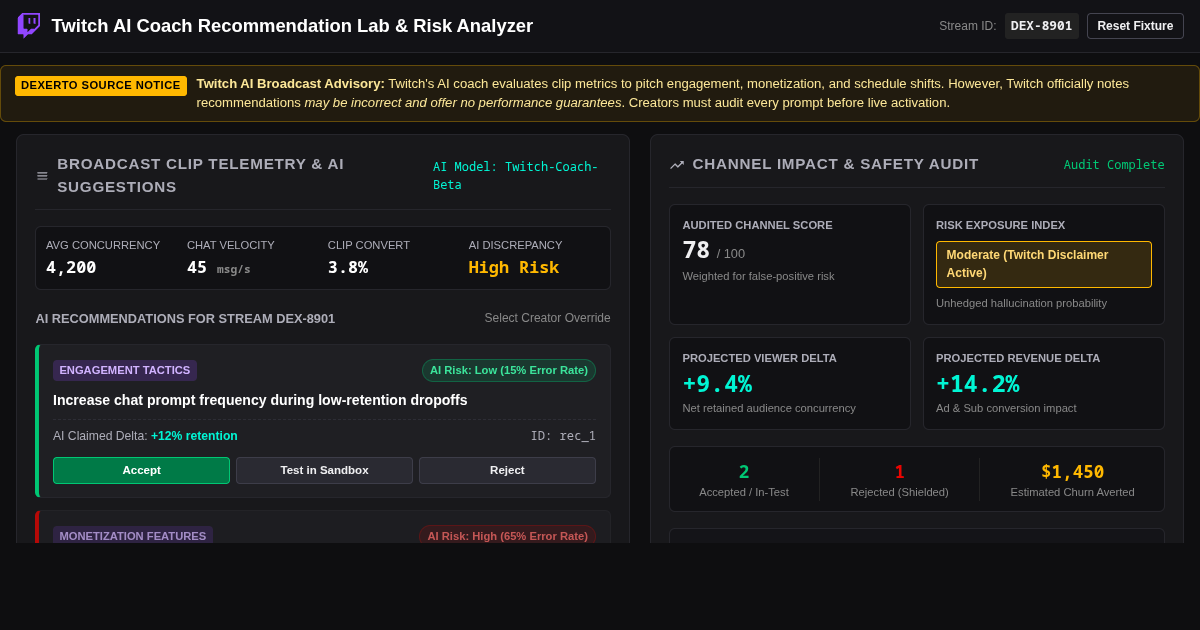1200x630 pixels.
Task: Click the page title Twitch AI Coach Recommendation Lab
Action: (x=292, y=26)
